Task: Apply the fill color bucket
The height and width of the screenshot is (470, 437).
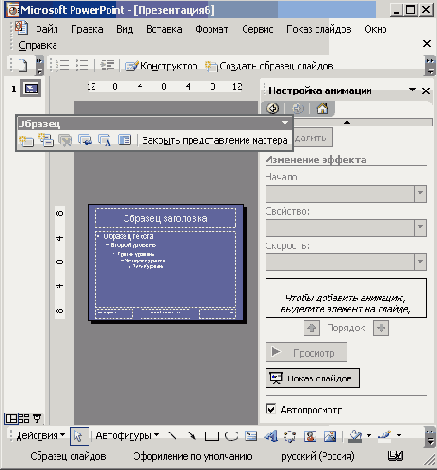Action: point(355,436)
